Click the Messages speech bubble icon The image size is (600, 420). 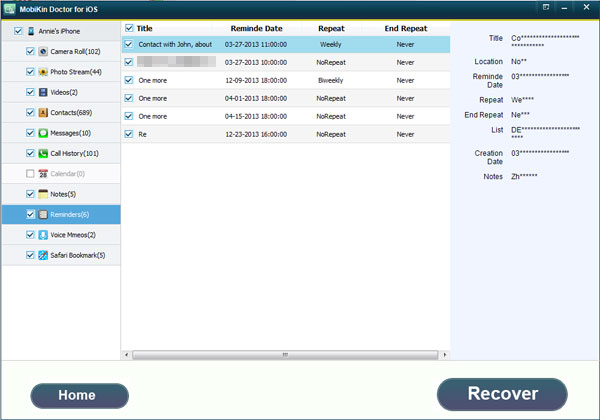(x=43, y=133)
